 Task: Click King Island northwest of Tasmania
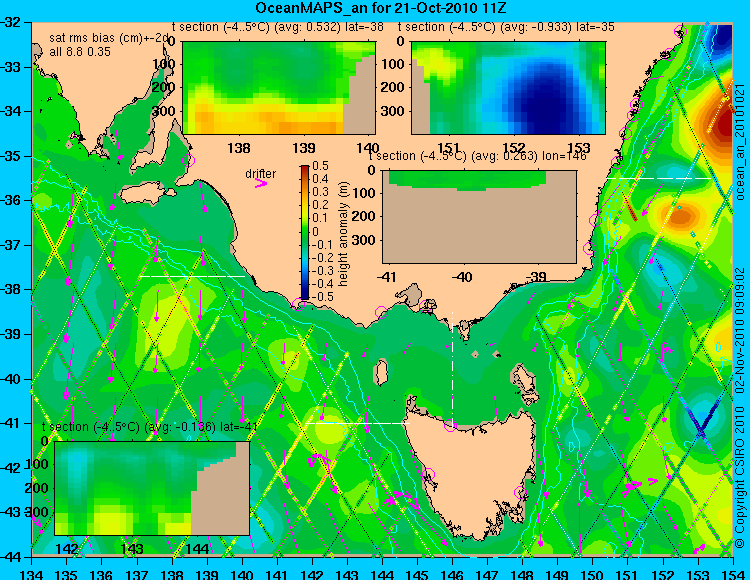coord(381,372)
